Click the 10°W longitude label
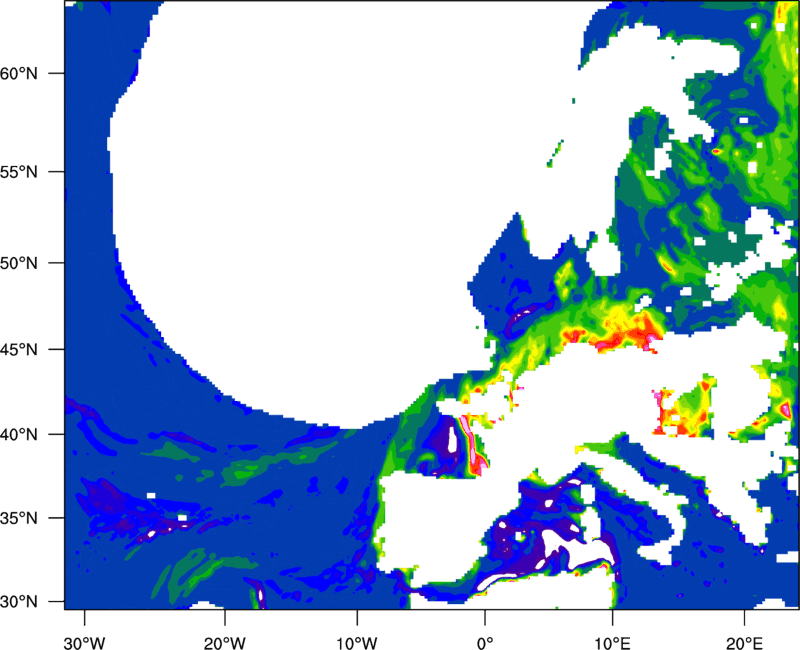The width and height of the screenshot is (800, 650). coord(357,643)
